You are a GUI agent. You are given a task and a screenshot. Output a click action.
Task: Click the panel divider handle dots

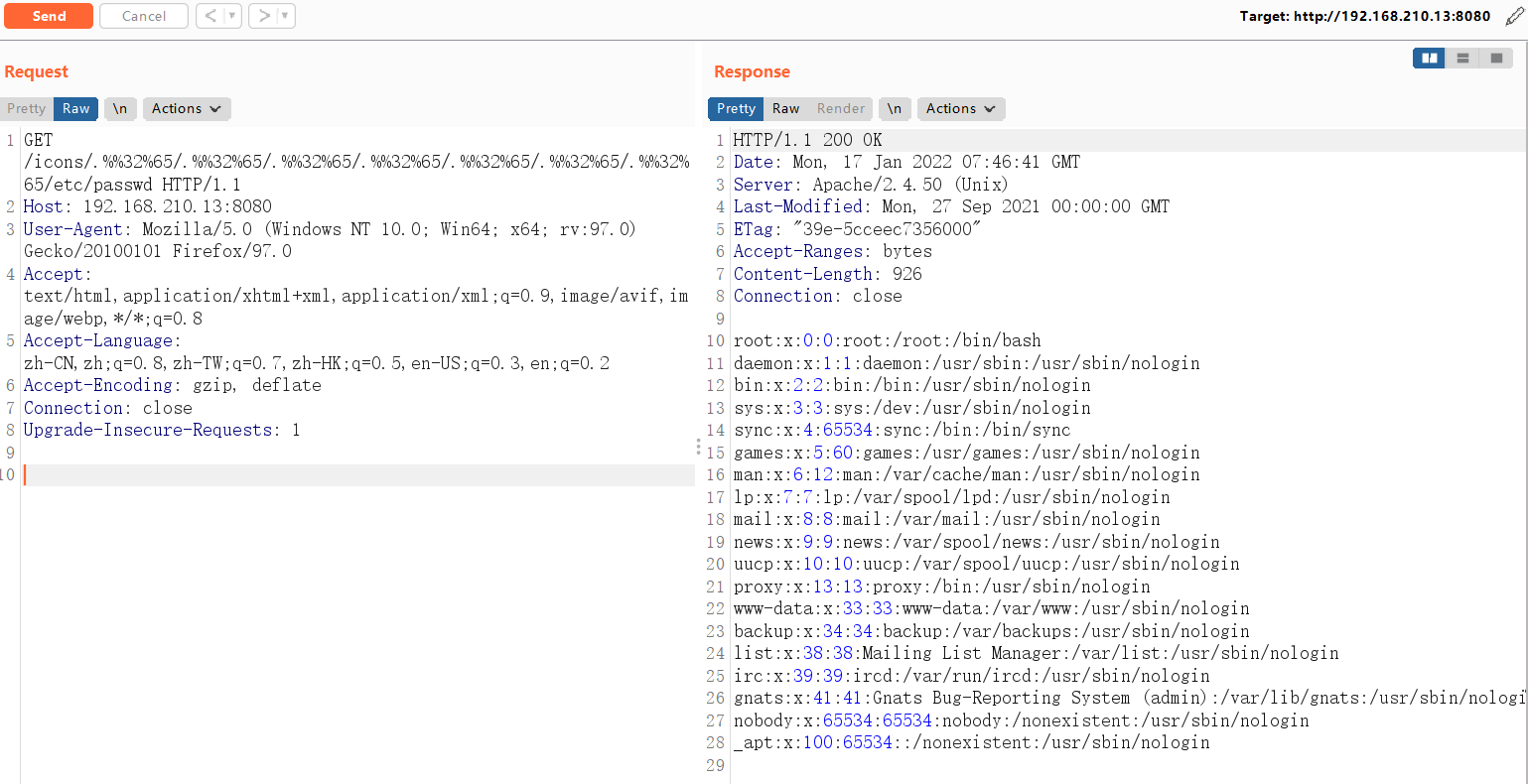click(x=699, y=448)
